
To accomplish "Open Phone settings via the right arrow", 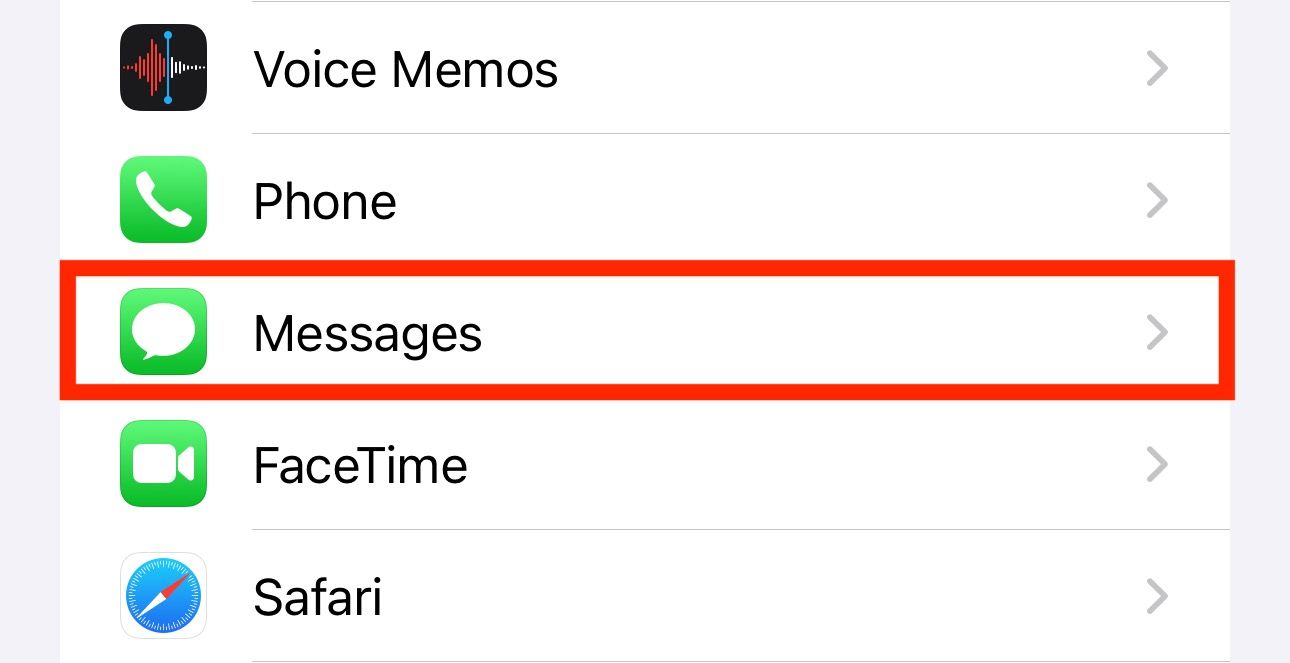I will [1157, 200].
